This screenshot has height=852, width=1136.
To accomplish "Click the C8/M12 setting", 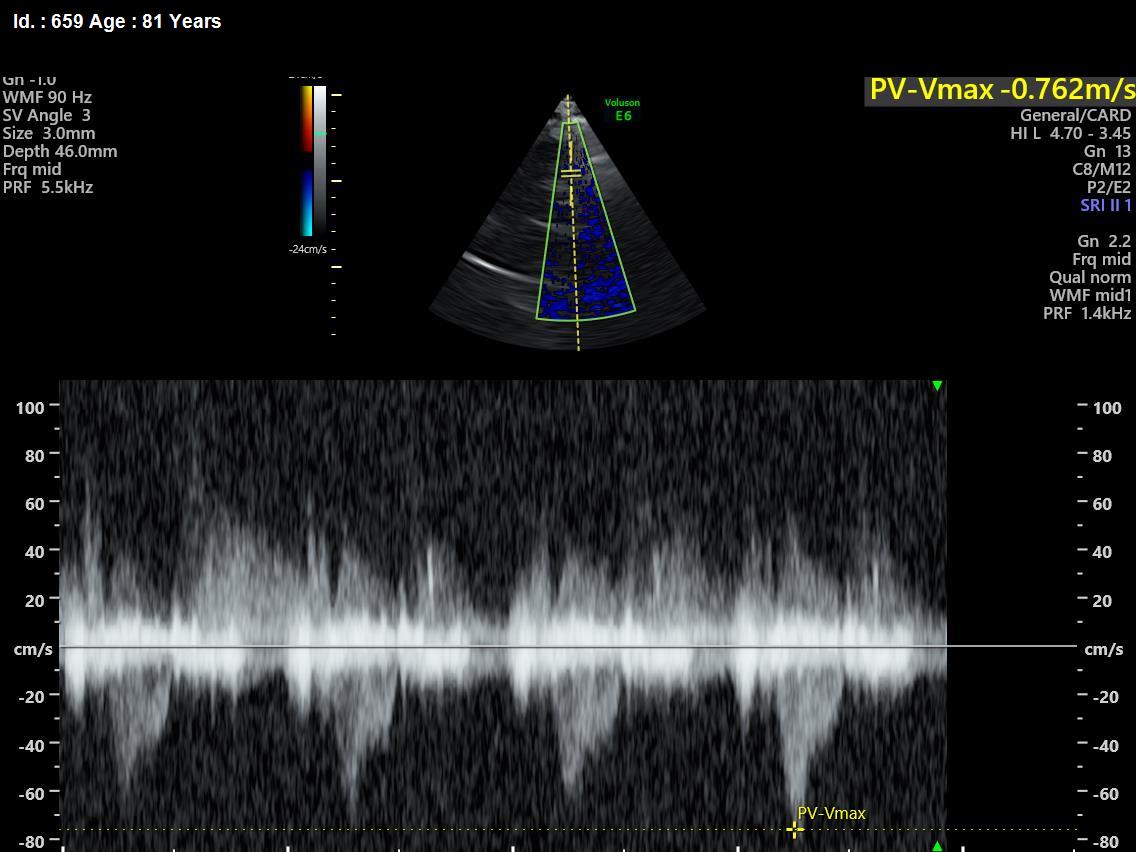I will [1101, 170].
